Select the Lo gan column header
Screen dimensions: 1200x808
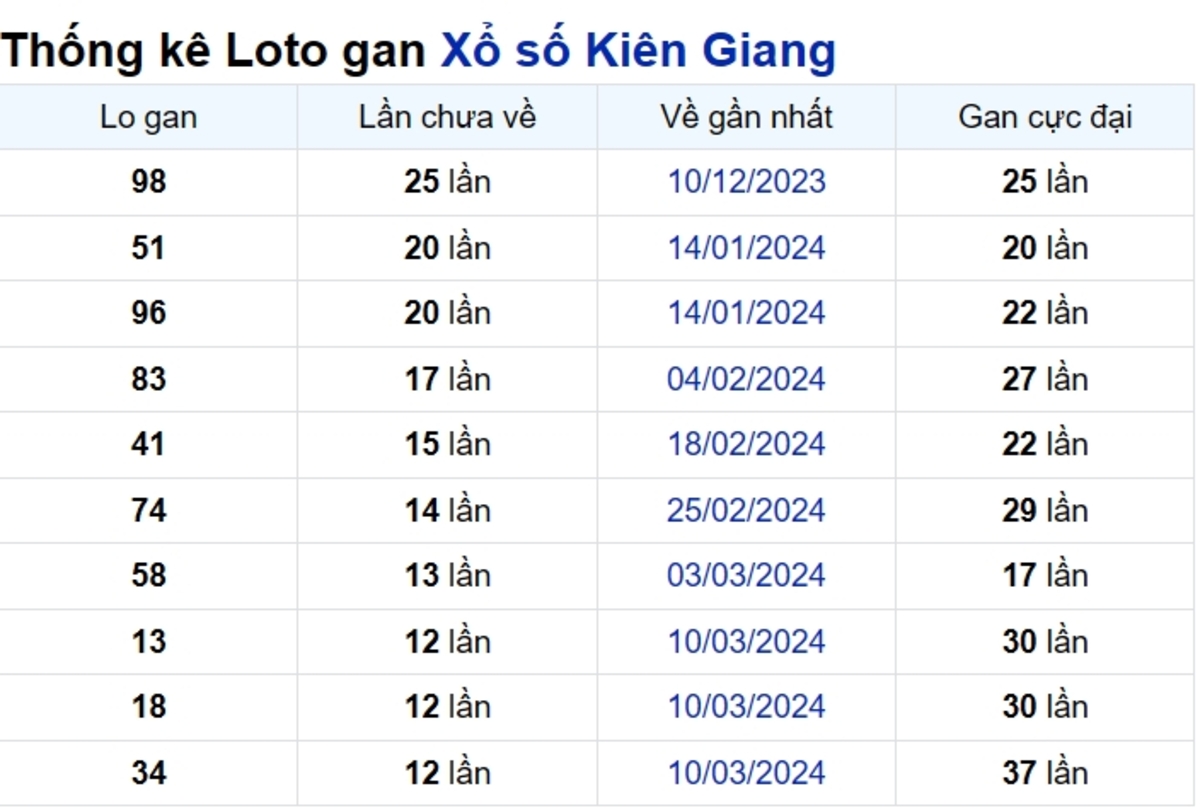pyautogui.click(x=148, y=117)
